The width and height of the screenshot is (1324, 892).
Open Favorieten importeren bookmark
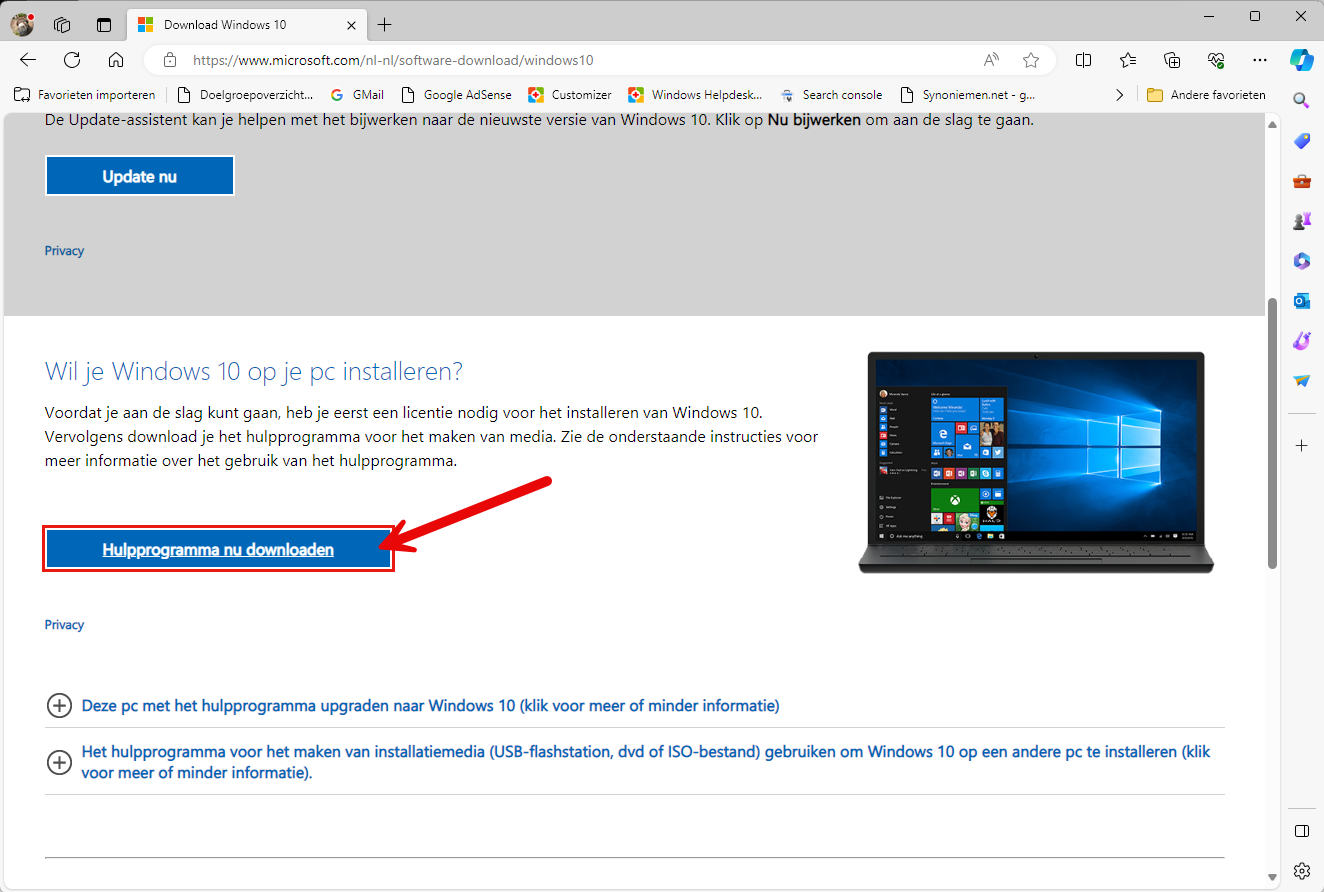[x=85, y=95]
